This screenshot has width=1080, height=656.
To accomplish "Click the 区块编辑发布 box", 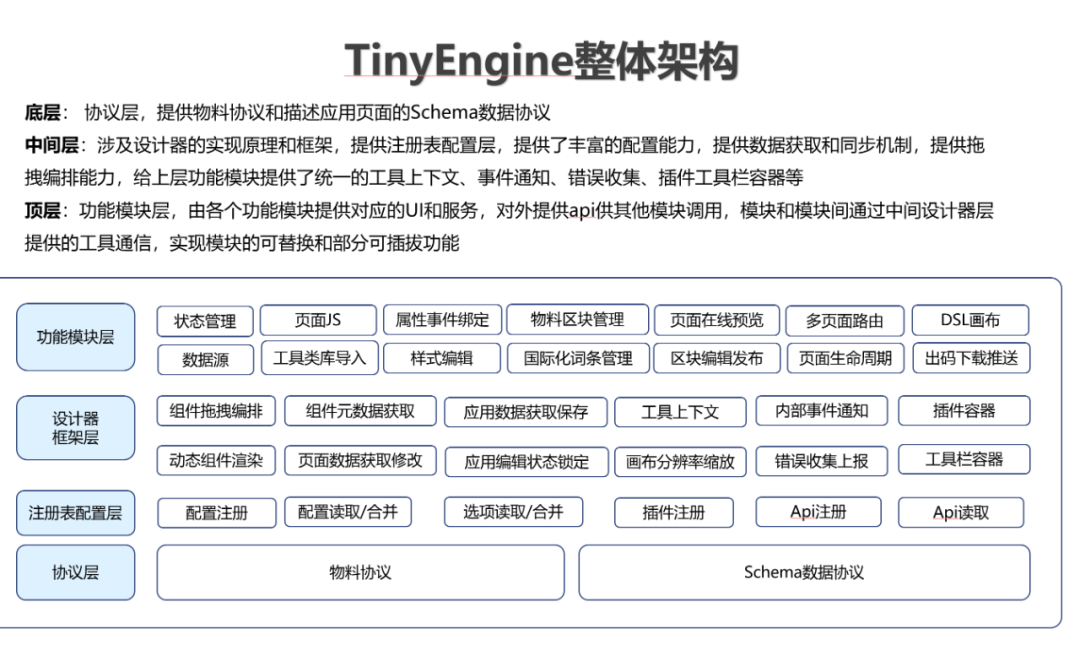I will pos(717,358).
